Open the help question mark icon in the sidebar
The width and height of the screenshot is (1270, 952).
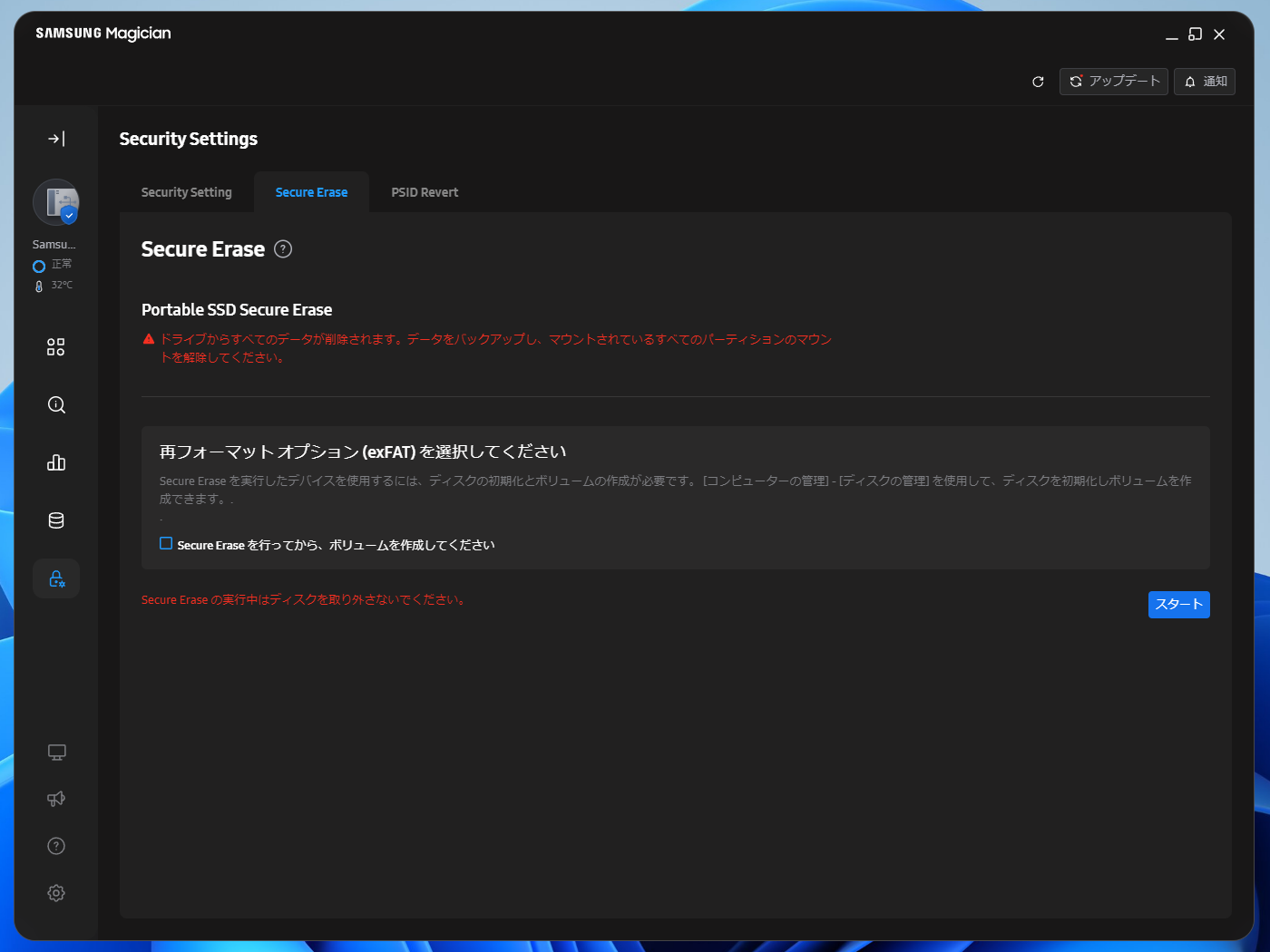pos(56,846)
